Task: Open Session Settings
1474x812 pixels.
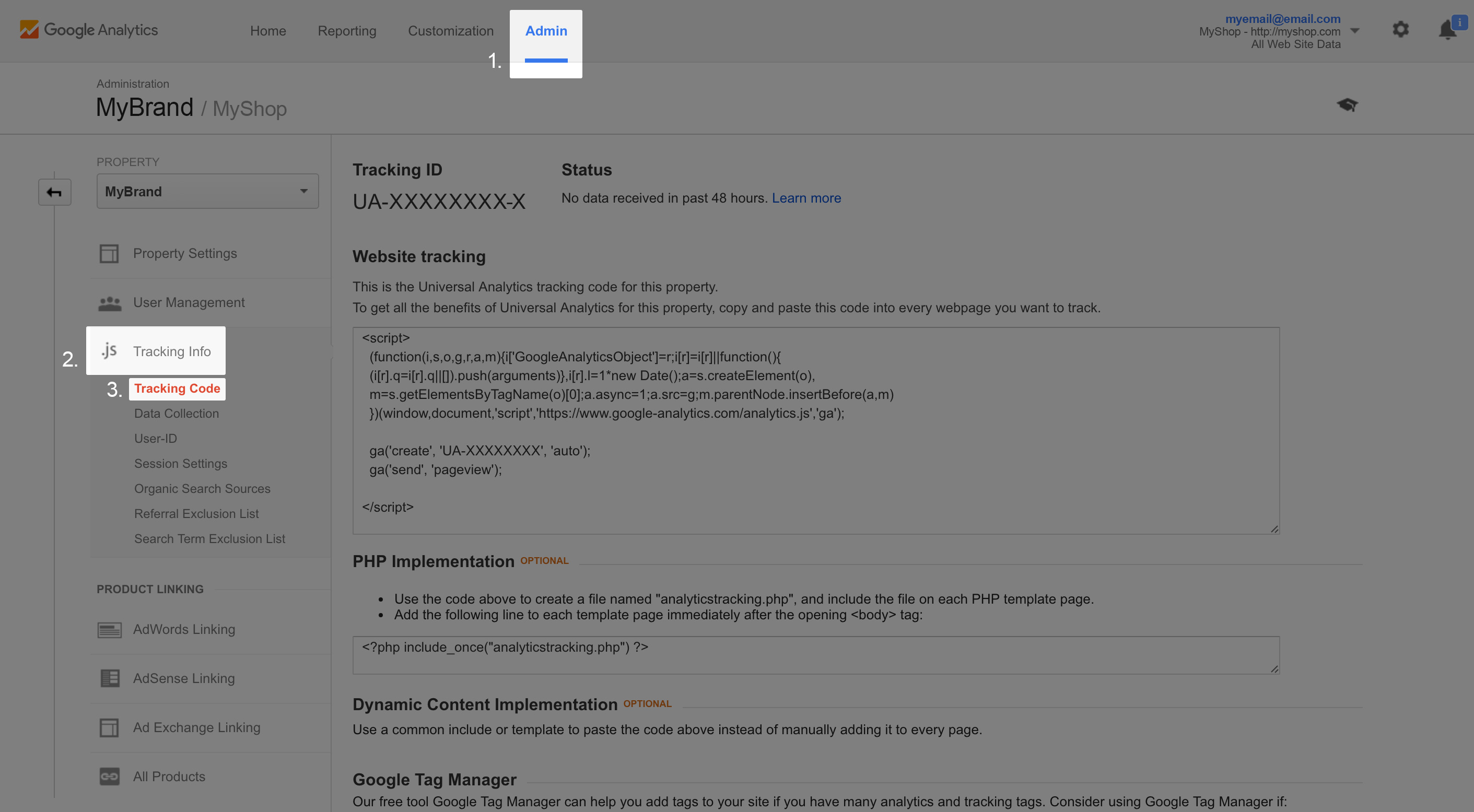Action: [x=181, y=464]
